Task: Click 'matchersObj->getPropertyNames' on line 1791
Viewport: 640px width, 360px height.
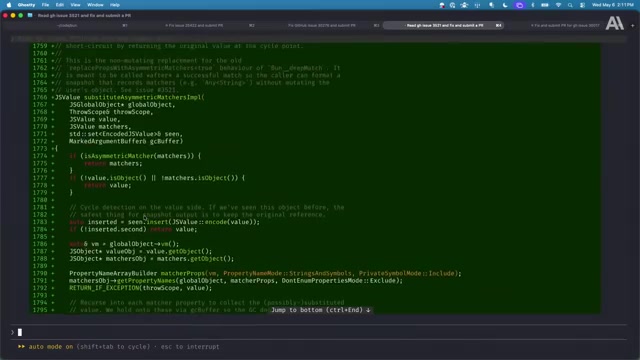Action: point(122,281)
